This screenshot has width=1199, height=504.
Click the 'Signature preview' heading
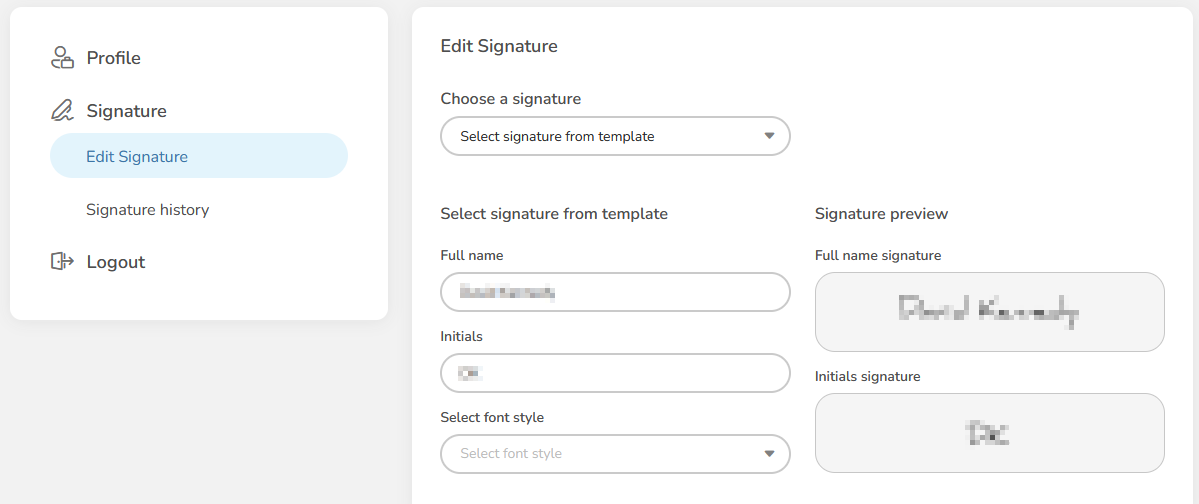coord(881,214)
